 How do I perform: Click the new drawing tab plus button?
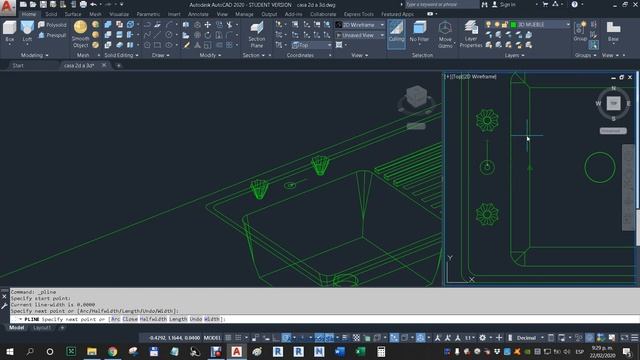pos(119,65)
